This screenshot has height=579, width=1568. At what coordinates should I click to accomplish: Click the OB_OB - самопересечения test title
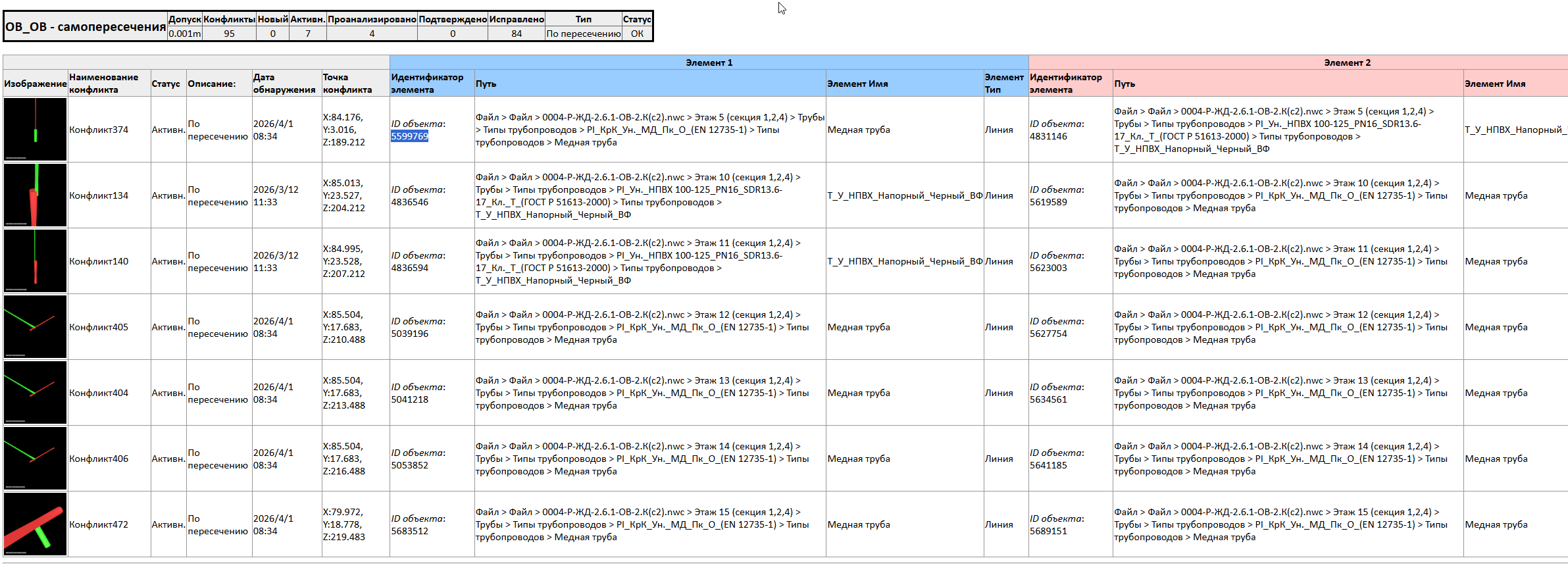pyautogui.click(x=86, y=27)
